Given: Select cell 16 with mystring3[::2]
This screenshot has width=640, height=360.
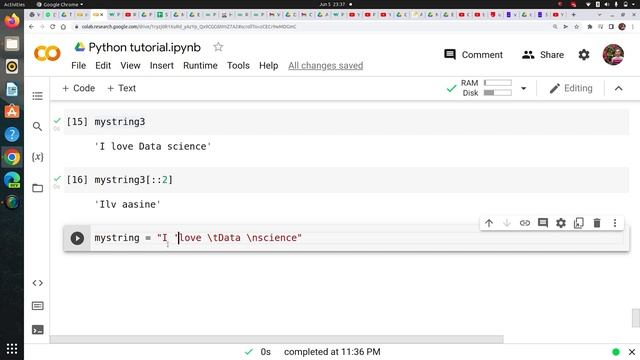Looking at the screenshot, I should tap(347, 180).
